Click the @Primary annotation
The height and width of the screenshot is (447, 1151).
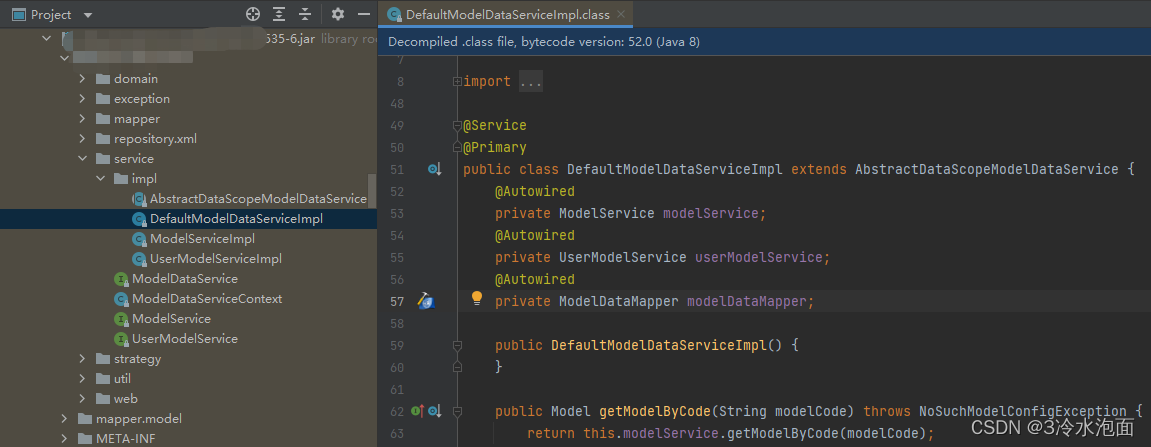pos(495,148)
